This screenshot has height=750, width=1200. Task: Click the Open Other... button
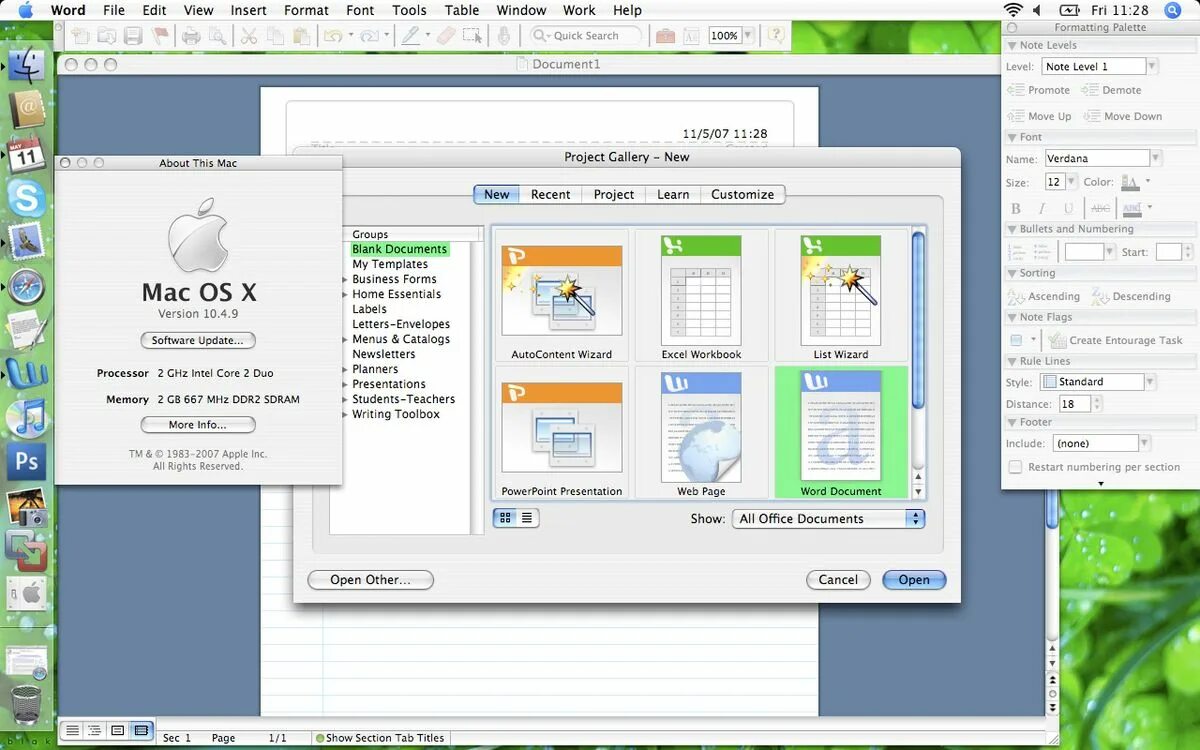click(x=370, y=580)
